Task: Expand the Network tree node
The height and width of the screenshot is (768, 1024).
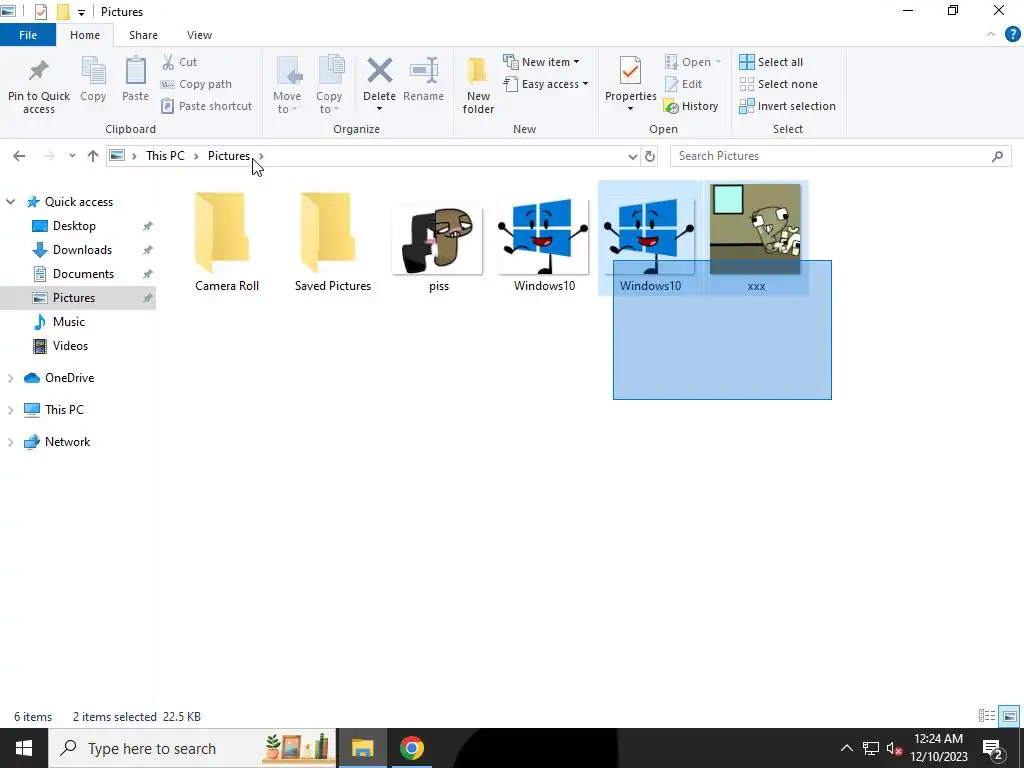Action: [x=10, y=442]
